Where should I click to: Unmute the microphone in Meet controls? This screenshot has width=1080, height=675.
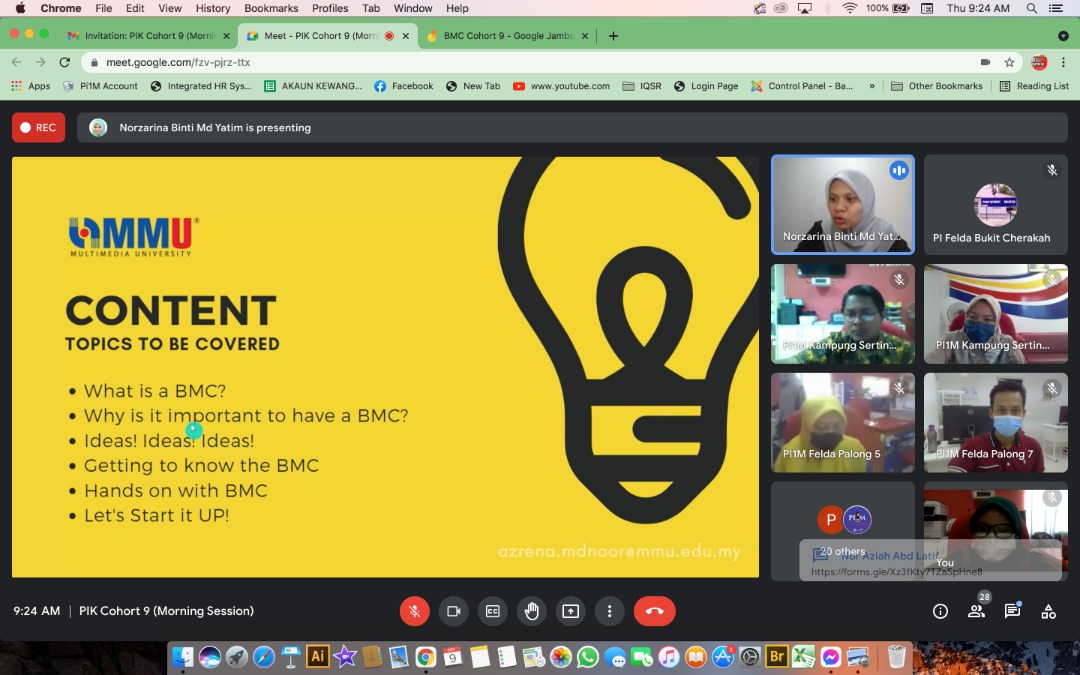coord(414,611)
